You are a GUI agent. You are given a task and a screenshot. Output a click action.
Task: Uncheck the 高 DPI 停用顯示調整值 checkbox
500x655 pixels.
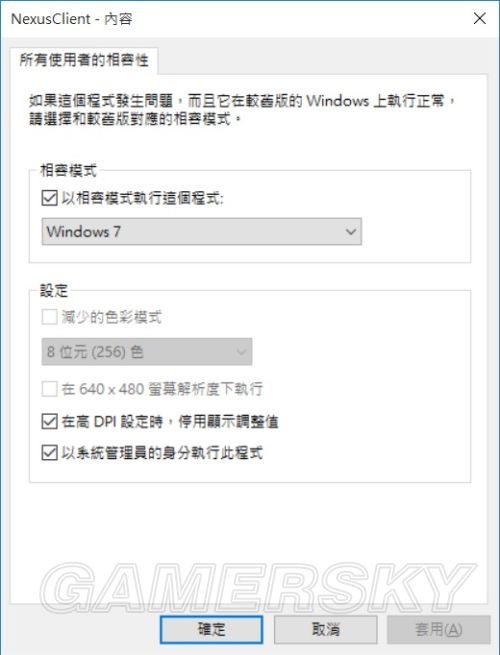[50, 421]
